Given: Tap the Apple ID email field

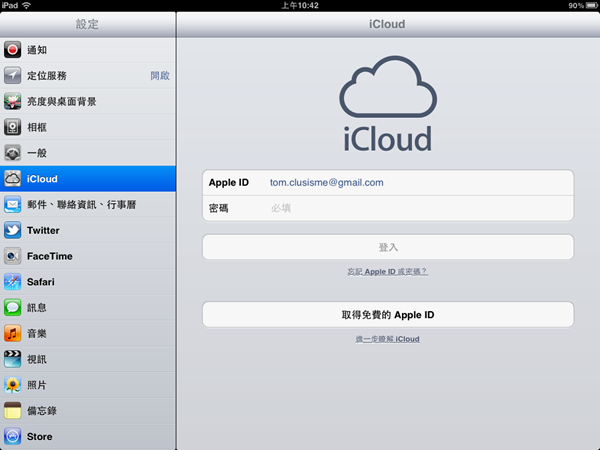Looking at the screenshot, I should (388, 183).
